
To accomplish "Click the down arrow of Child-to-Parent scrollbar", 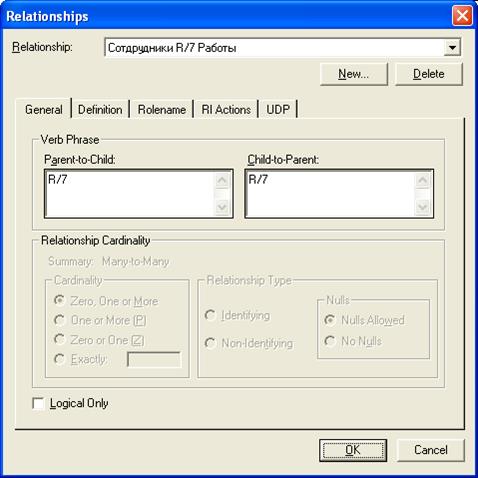I will coord(422,207).
